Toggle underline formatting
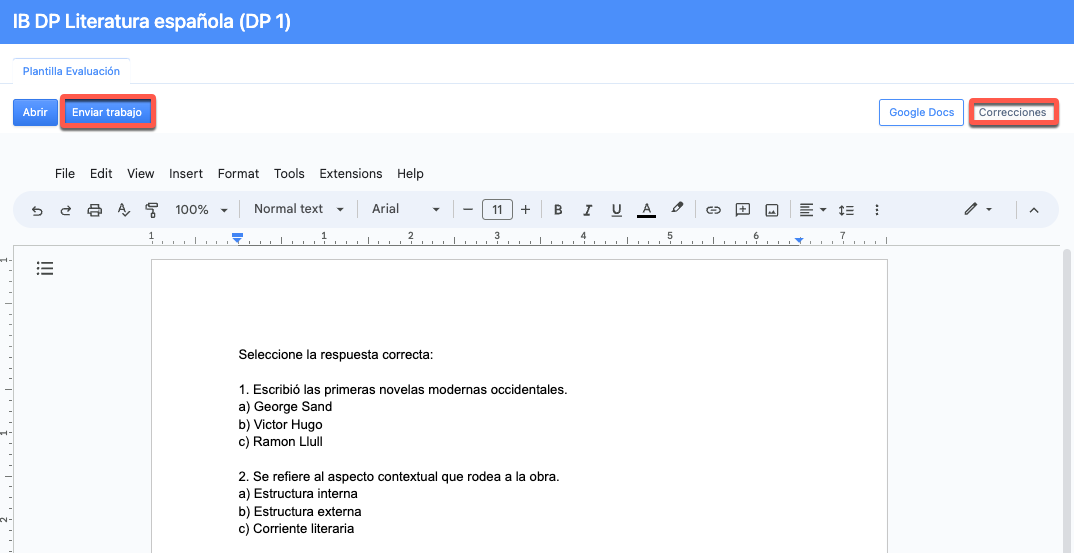 pyautogui.click(x=616, y=210)
